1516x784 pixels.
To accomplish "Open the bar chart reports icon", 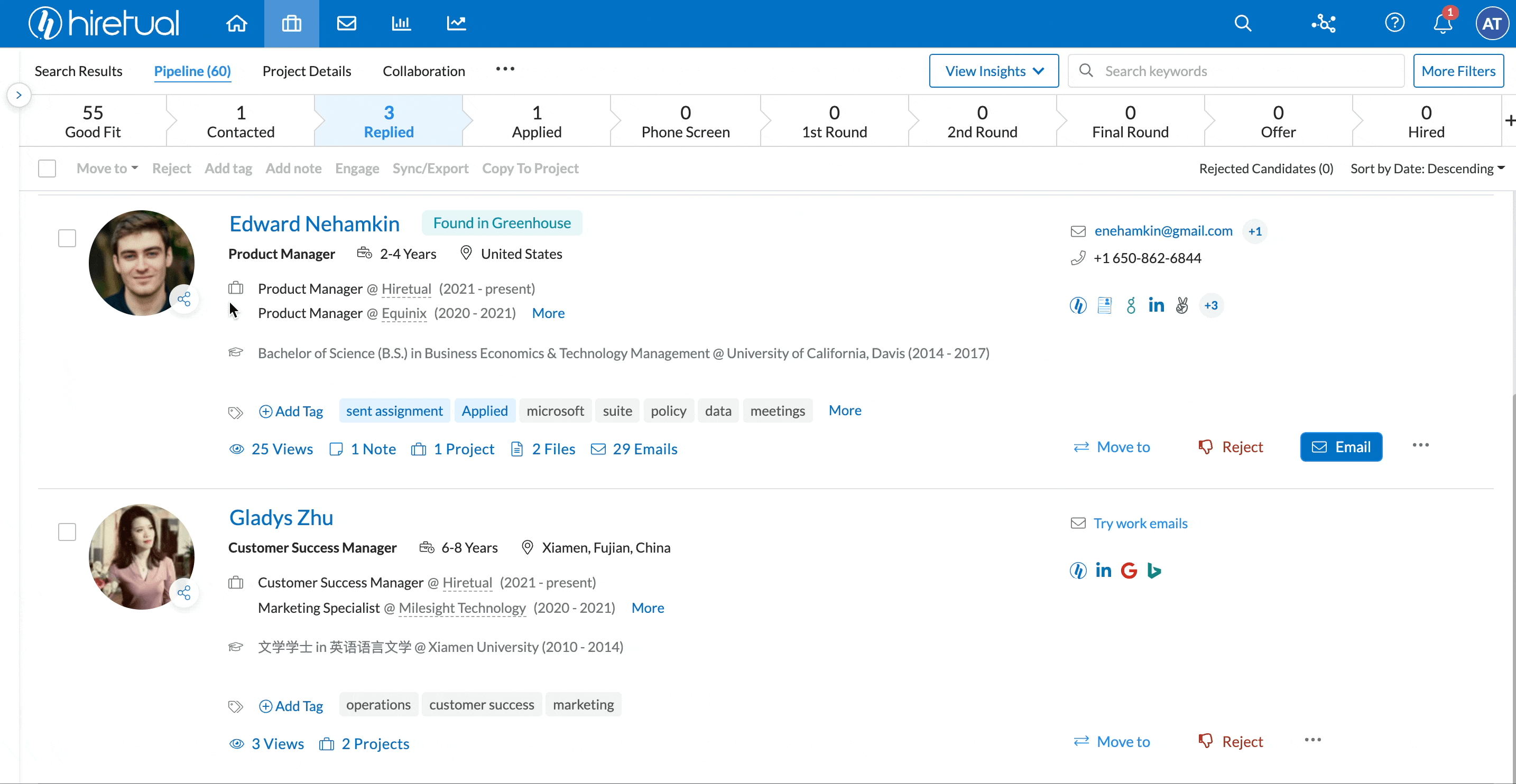I will coord(401,24).
